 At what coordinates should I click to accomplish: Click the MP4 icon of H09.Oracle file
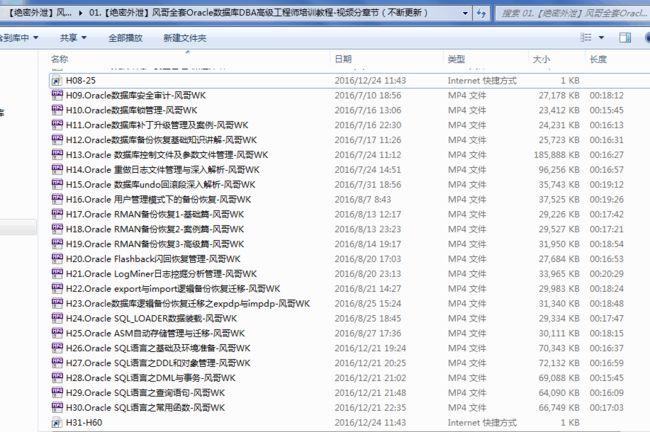point(57,95)
